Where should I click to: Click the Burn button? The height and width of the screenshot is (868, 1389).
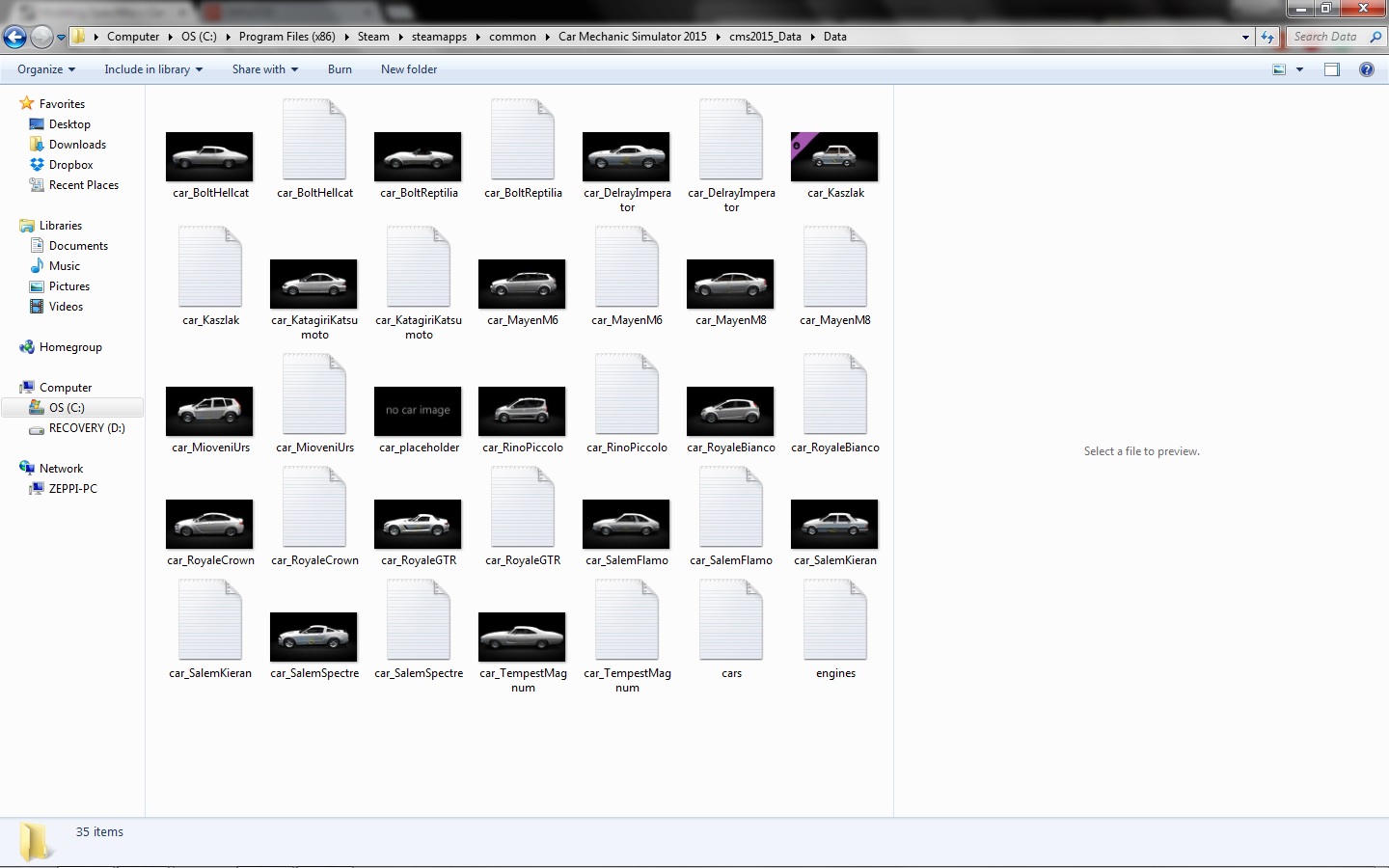click(x=340, y=69)
